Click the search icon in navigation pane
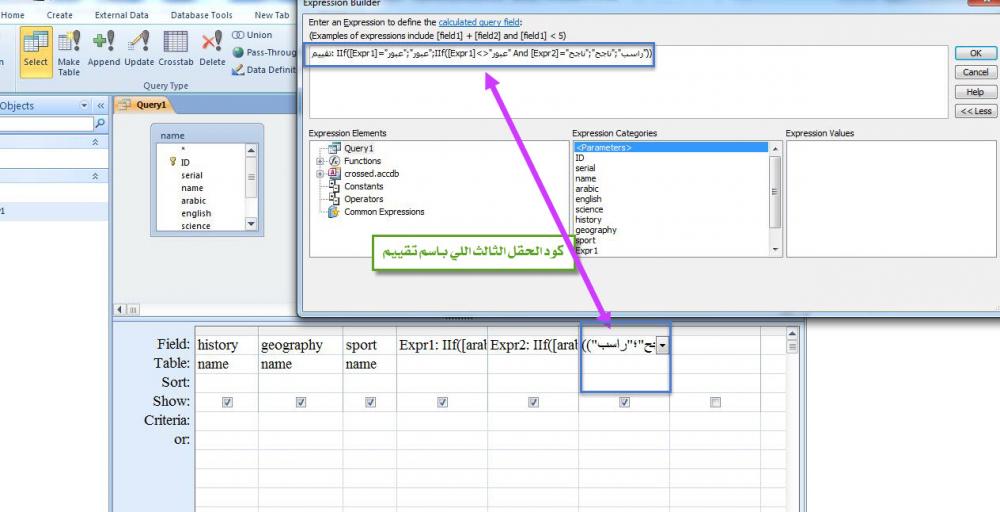Viewport: 1000px width, 512px height. 99,124
